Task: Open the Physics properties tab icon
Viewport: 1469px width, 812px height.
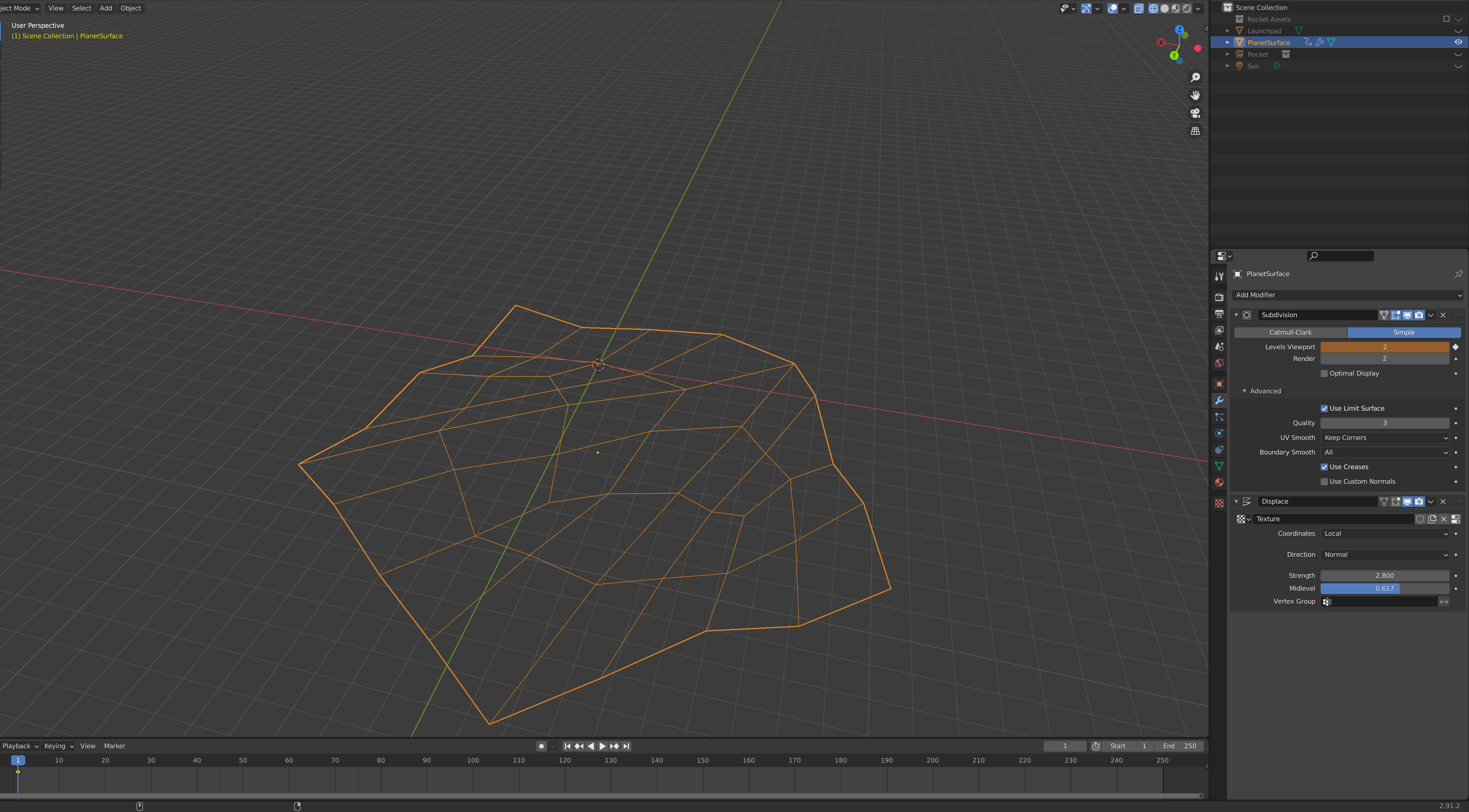Action: [1219, 433]
